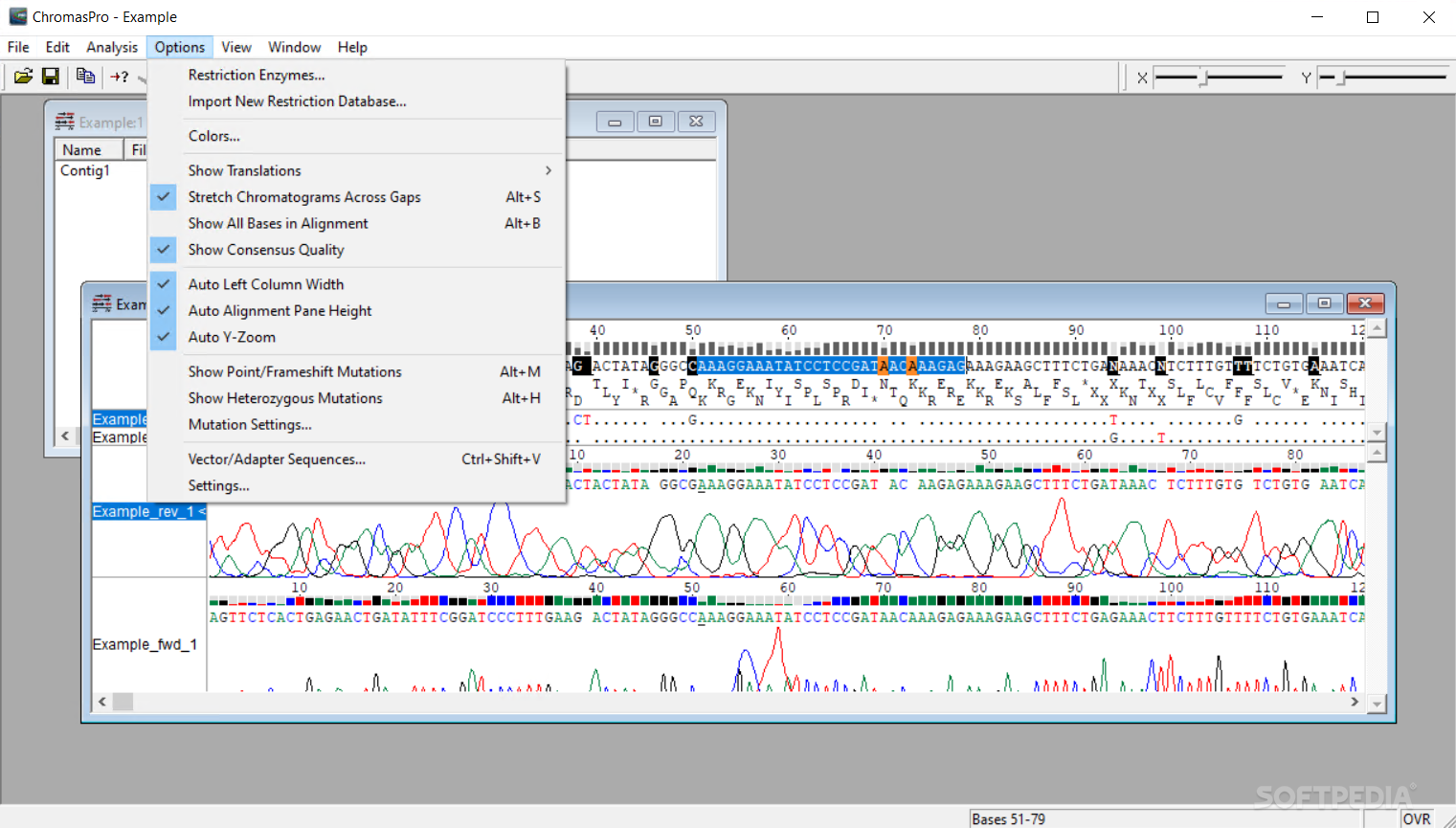
Task: Adjust the Y zoom slider handle
Action: point(1341,78)
